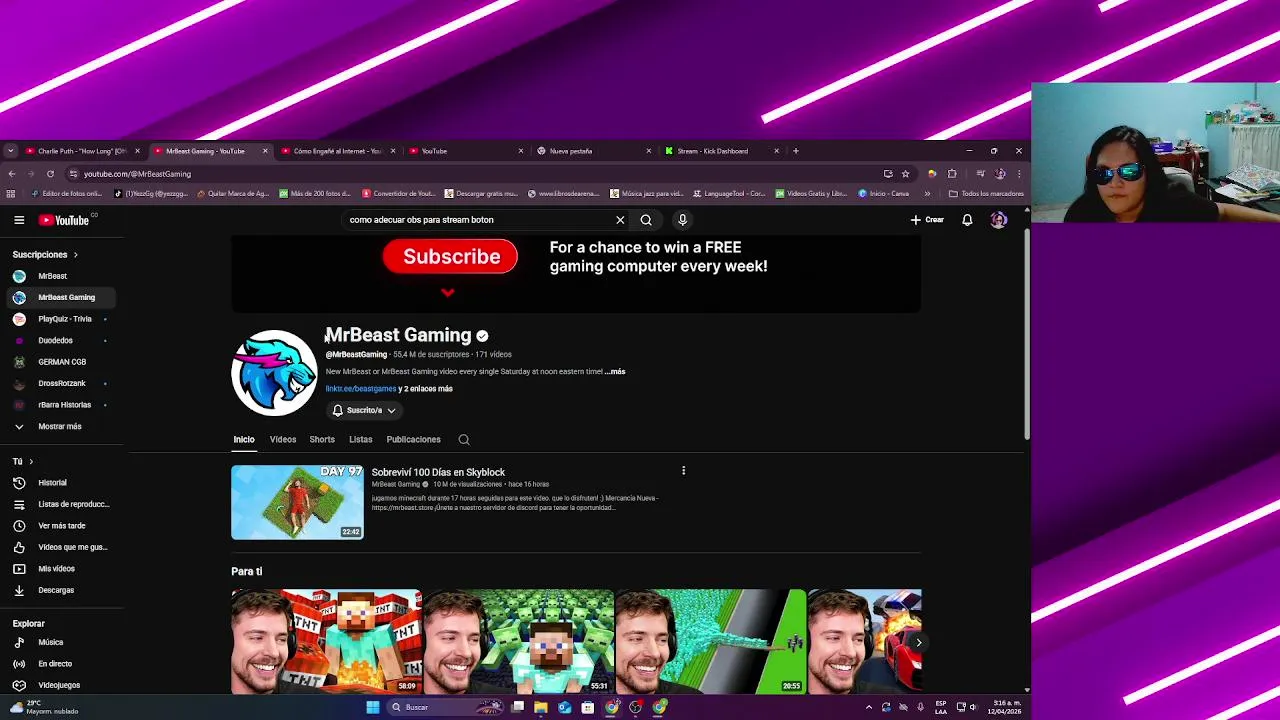Open the Skyblock DAY 97 thumbnail

coord(297,502)
